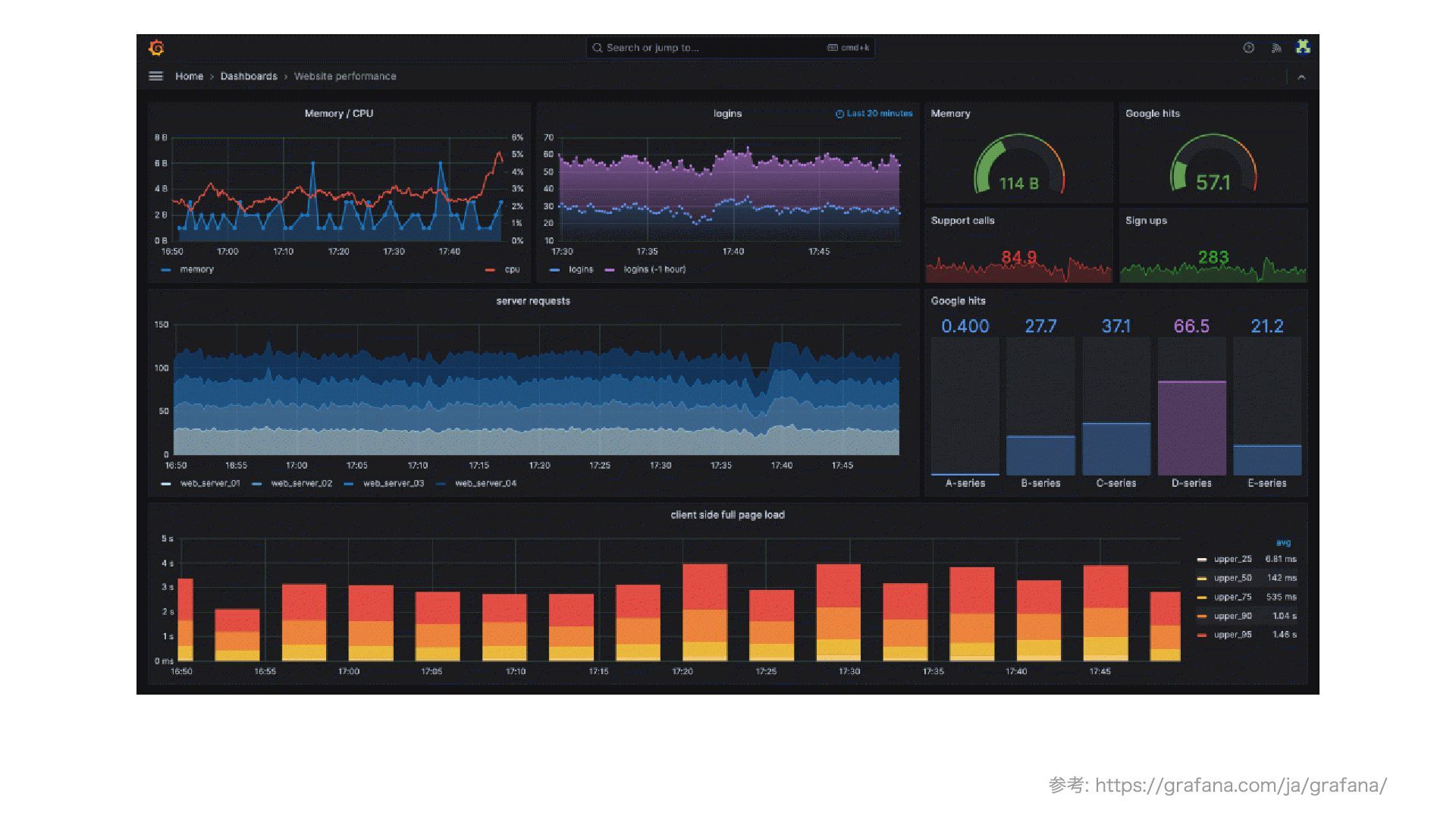This screenshot has height=819, width=1456.
Task: Click the Grafana logo icon
Action: click(156, 48)
